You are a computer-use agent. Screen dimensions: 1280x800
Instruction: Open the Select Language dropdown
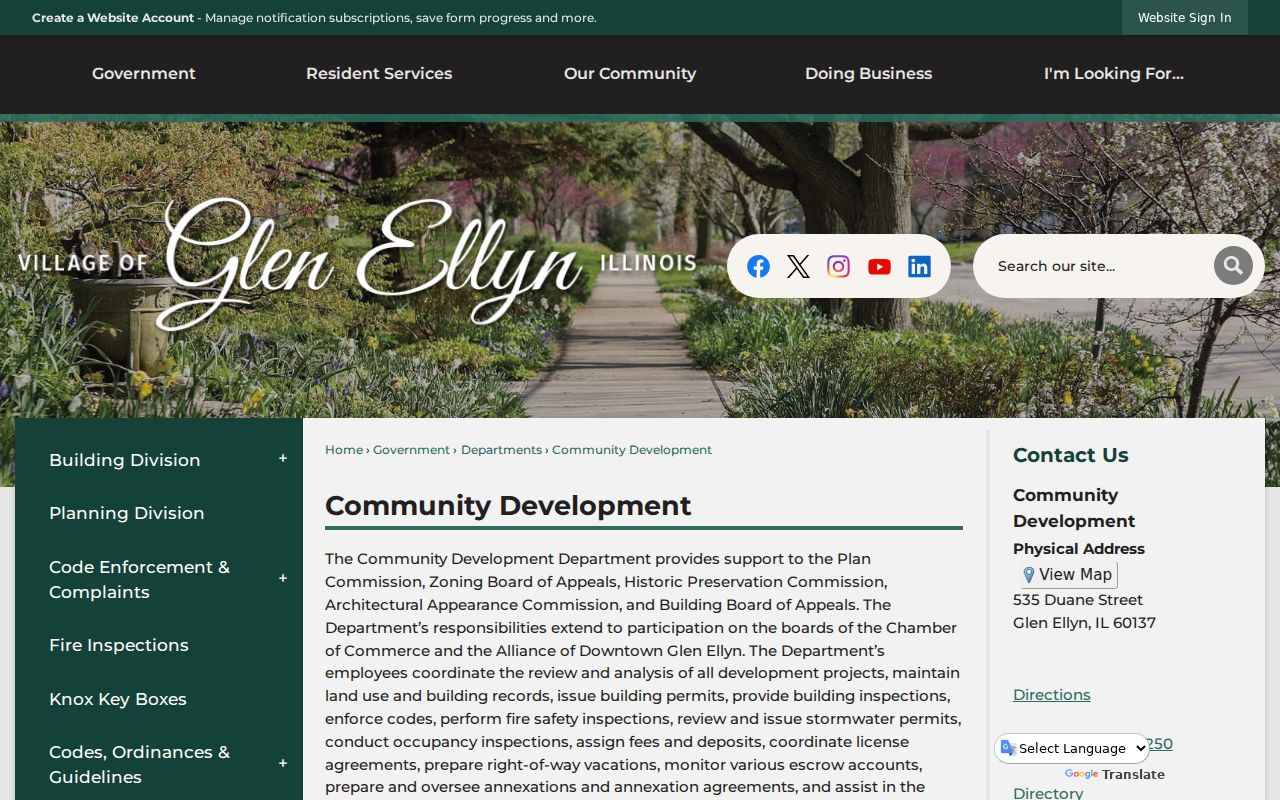1072,748
